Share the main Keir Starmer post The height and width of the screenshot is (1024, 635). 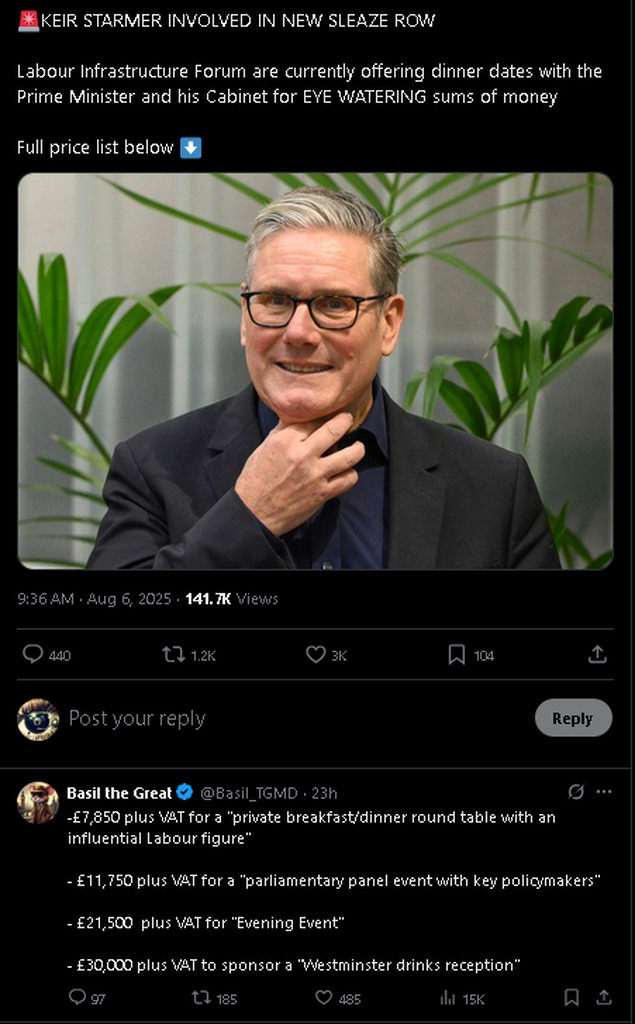597,654
